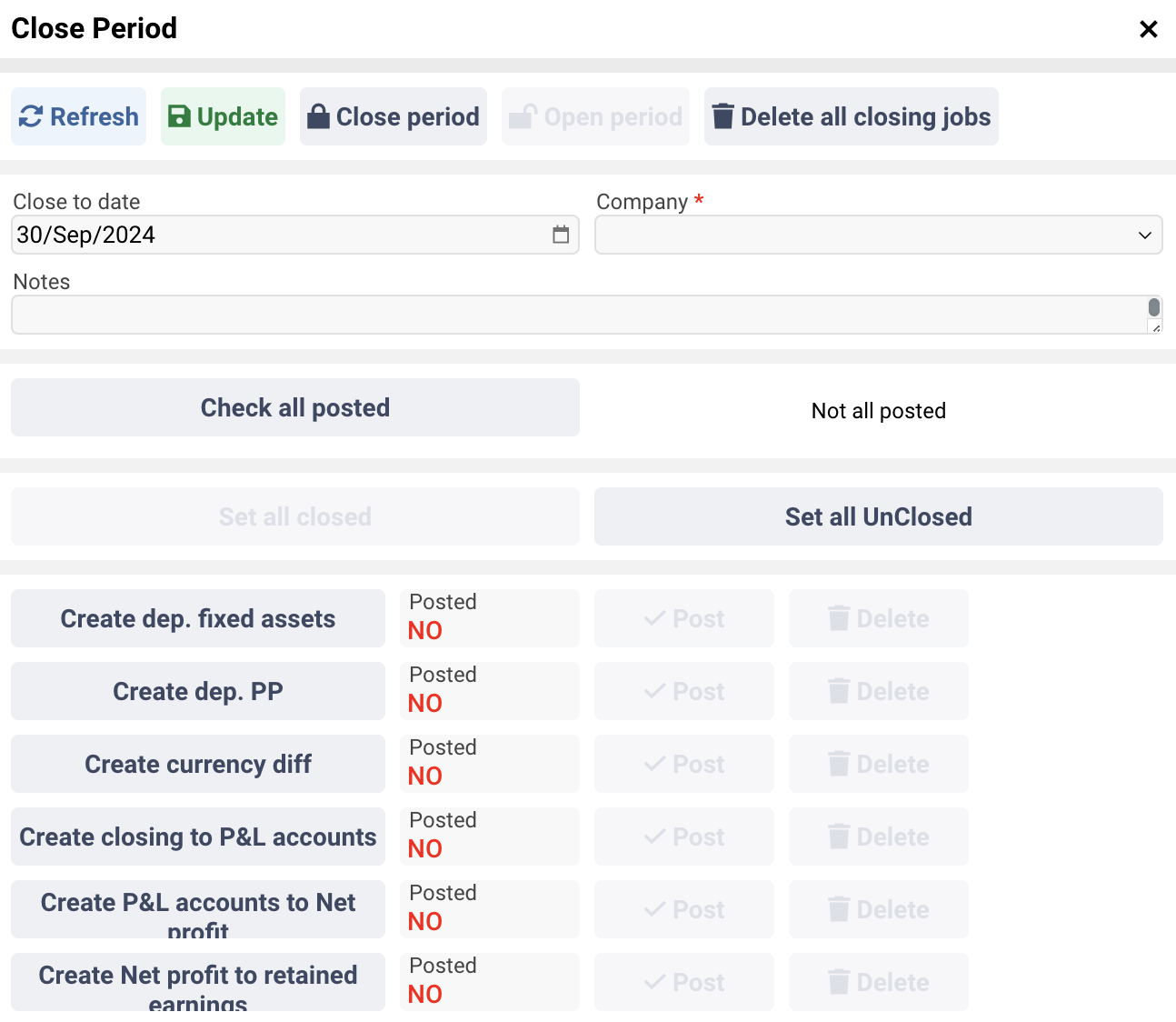Screen dimensions: 1176x1022
Task: Click the Refresh button with arrows icon
Action: (79, 116)
